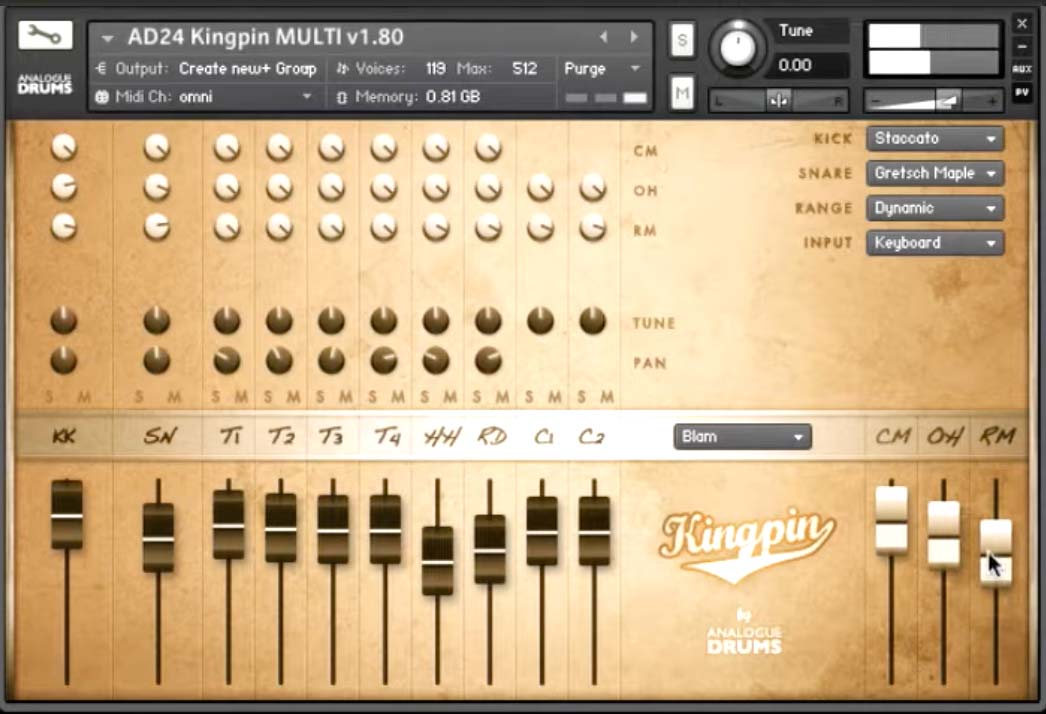Adjust the T3 channel PAN knob

click(x=332, y=360)
